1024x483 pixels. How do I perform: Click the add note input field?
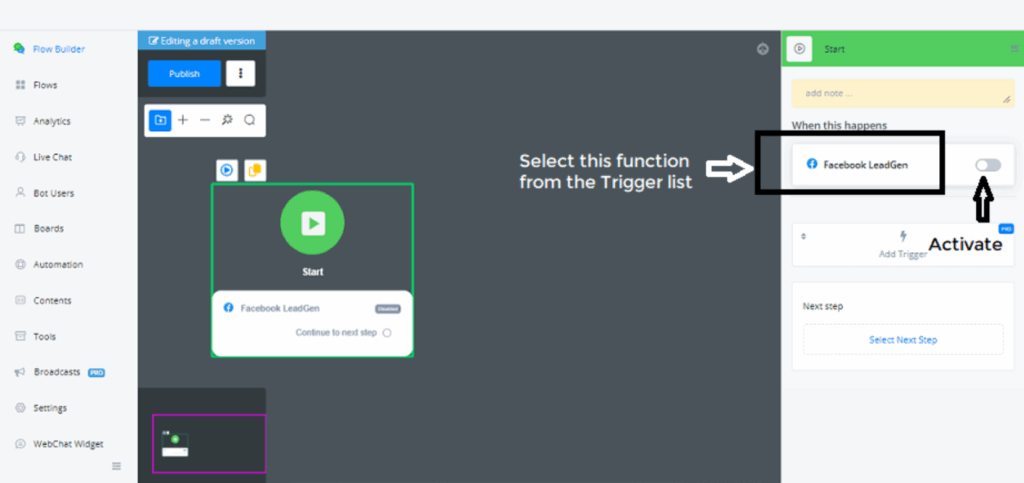point(901,93)
